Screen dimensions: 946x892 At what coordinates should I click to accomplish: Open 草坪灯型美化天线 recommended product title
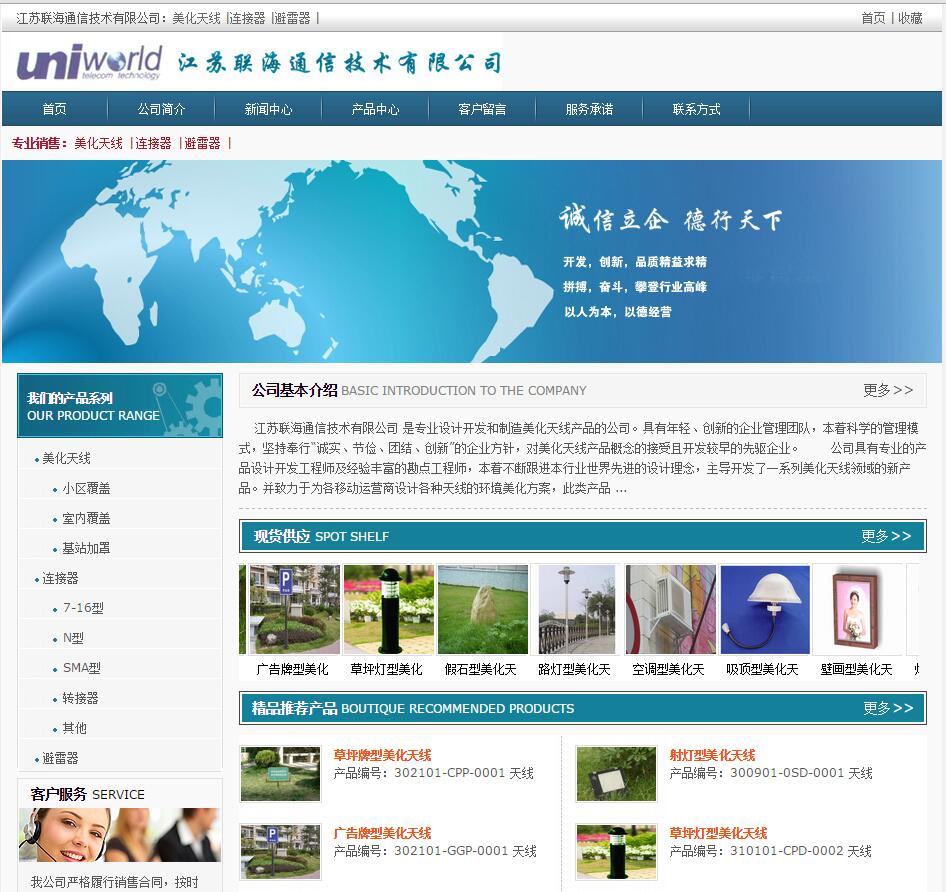click(x=719, y=833)
